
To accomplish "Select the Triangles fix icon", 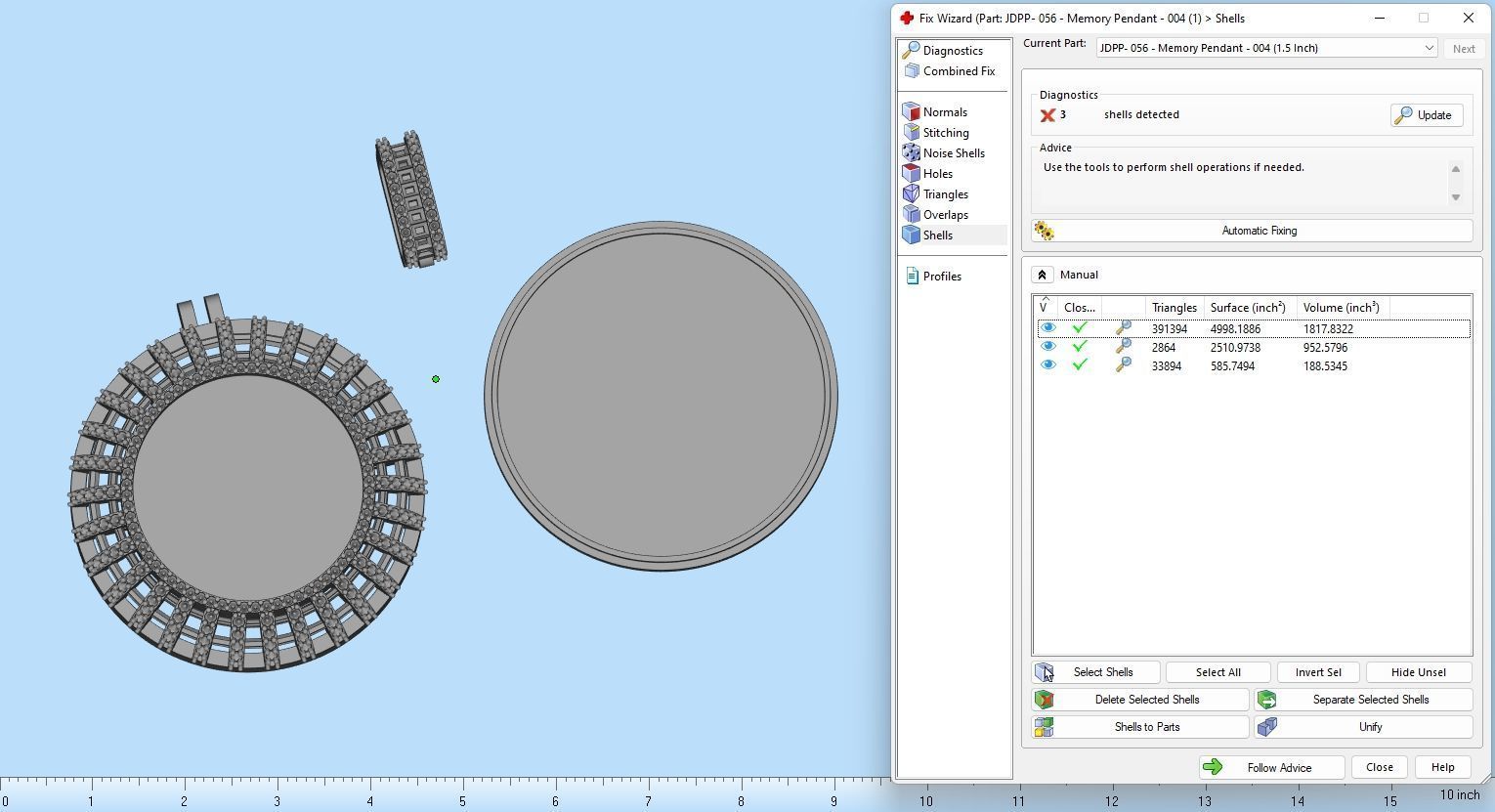I will click(911, 193).
